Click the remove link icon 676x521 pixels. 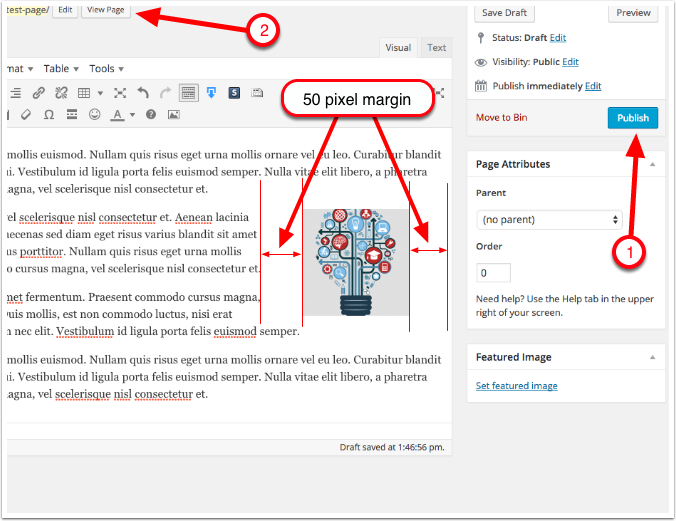pos(61,93)
